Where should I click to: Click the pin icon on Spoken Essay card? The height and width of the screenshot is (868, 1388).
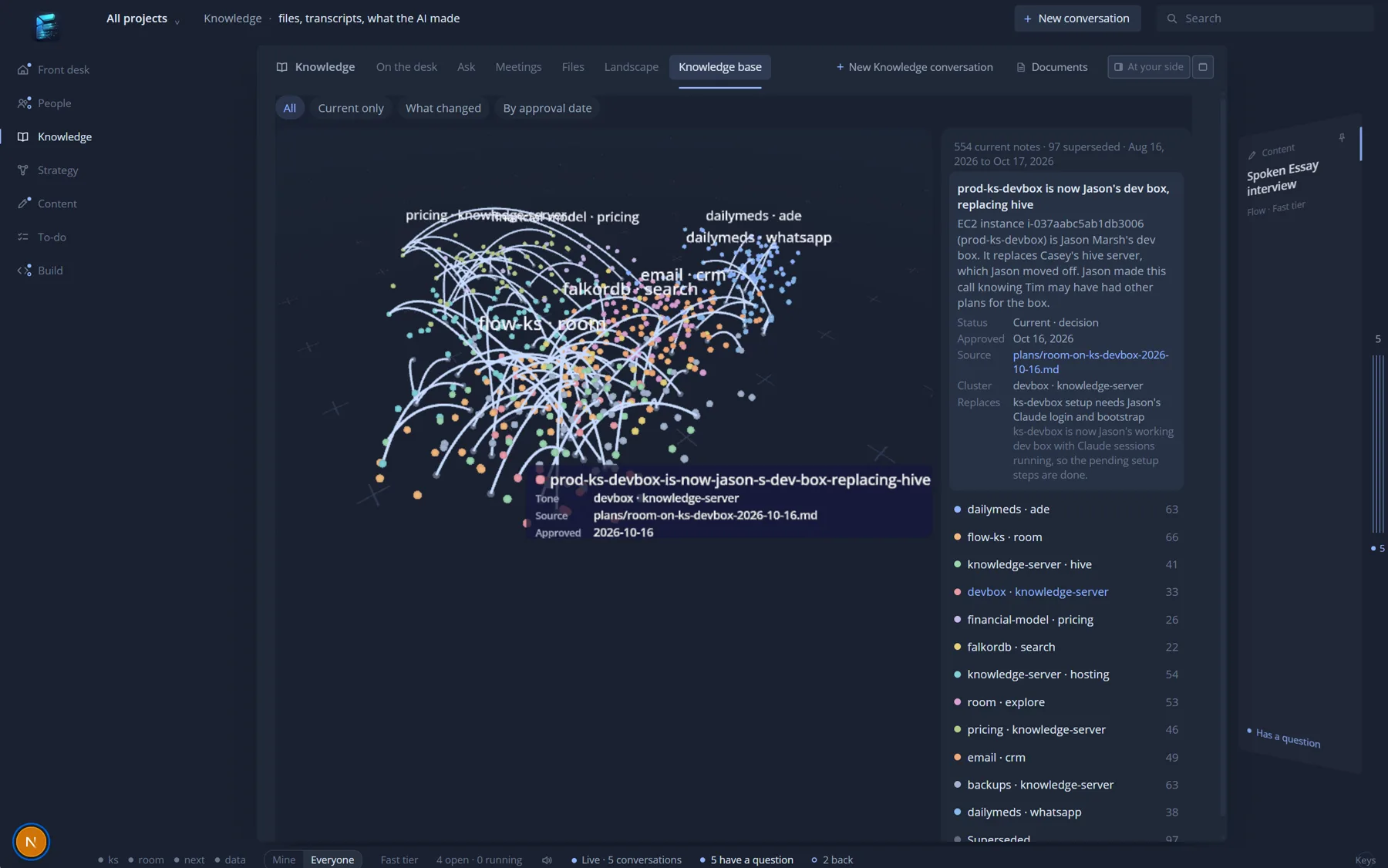coord(1342,138)
